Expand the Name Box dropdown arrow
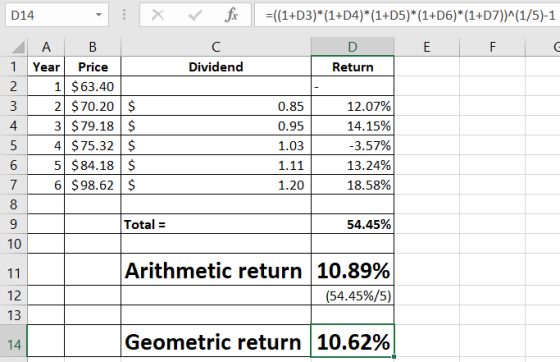The width and height of the screenshot is (560, 362). click(99, 15)
